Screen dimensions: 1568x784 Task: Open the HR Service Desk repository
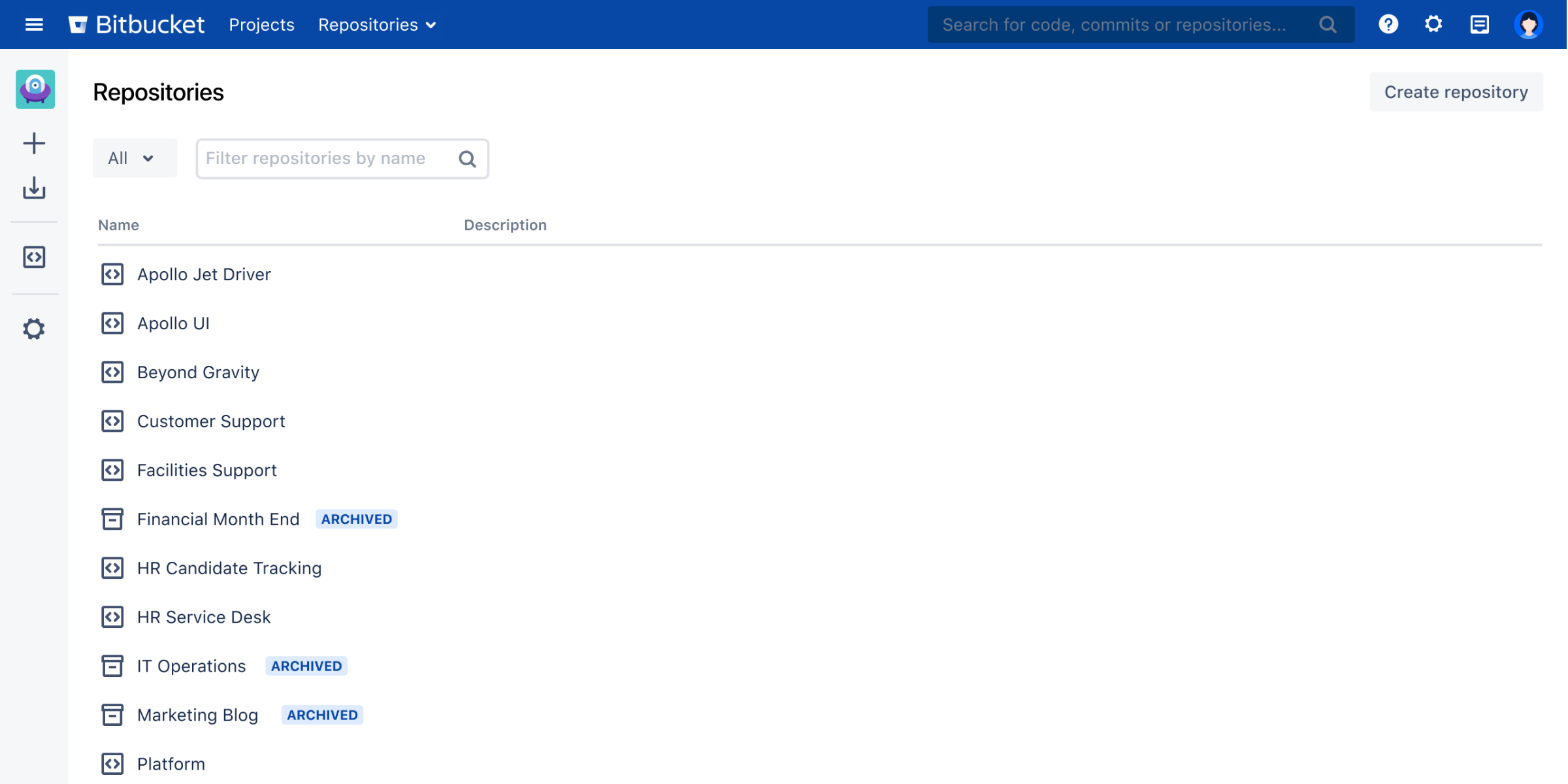[x=204, y=617]
